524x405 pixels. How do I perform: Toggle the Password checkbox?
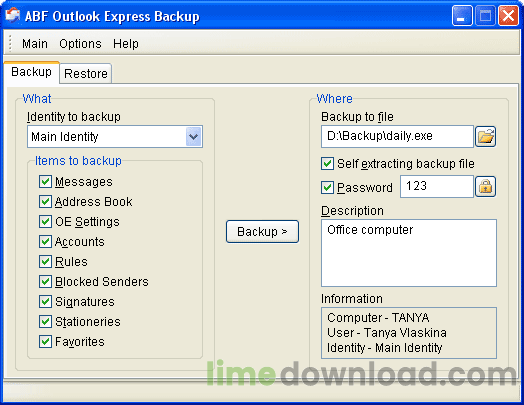tap(328, 187)
